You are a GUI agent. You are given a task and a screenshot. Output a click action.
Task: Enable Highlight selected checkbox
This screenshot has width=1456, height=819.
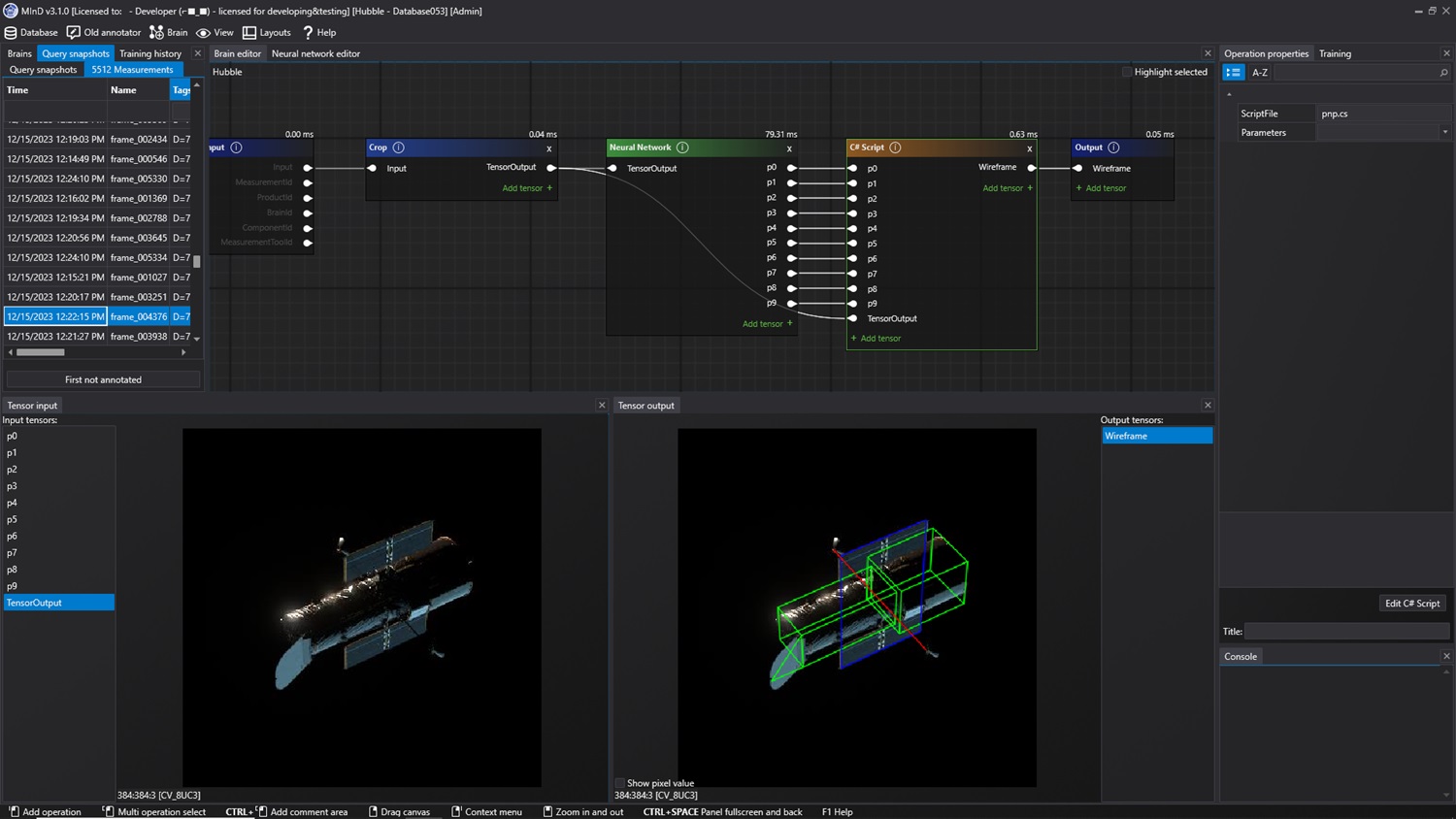[1127, 72]
